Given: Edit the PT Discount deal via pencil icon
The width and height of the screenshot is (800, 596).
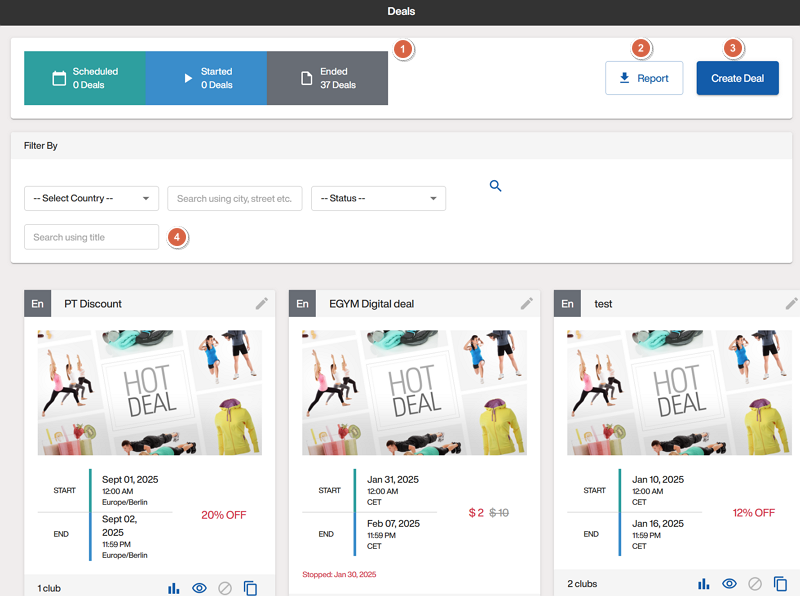Looking at the screenshot, I should (262, 303).
